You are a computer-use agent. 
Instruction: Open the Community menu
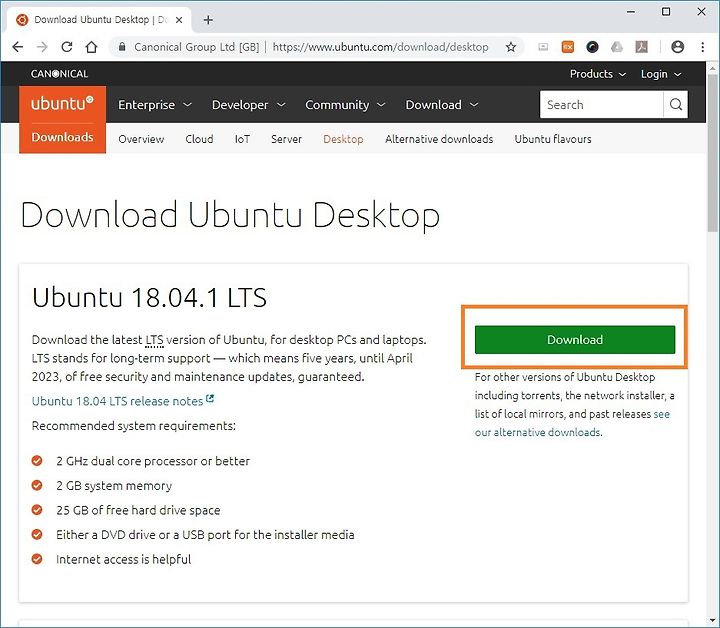click(345, 105)
